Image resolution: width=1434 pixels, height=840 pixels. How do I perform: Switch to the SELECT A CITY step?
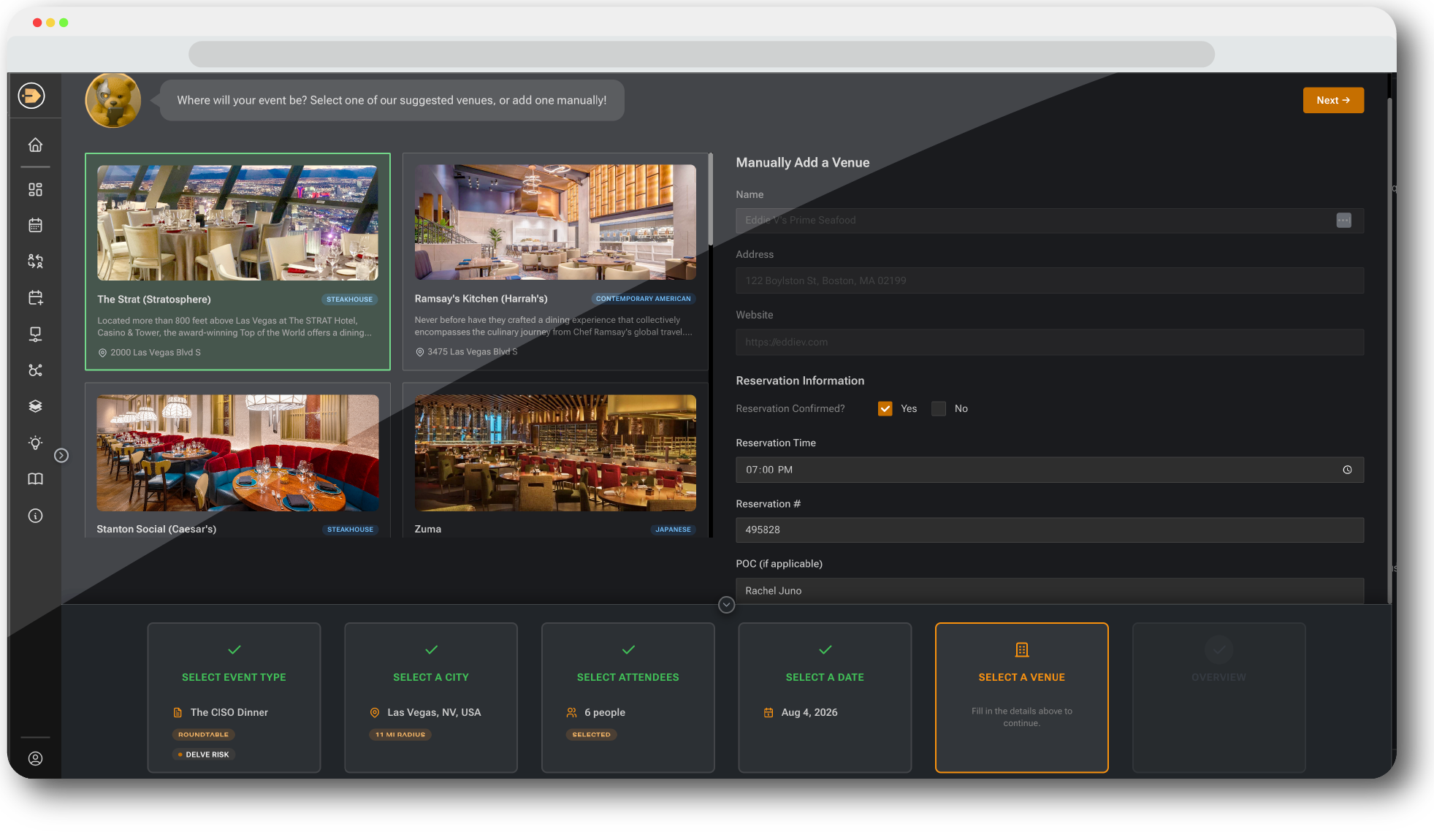pos(430,698)
